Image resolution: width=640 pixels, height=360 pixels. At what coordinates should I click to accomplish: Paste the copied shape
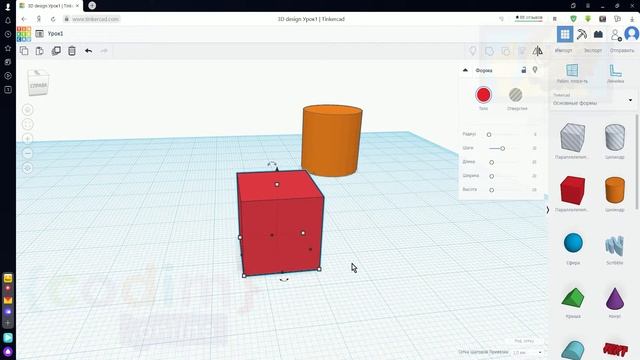[x=40, y=51]
